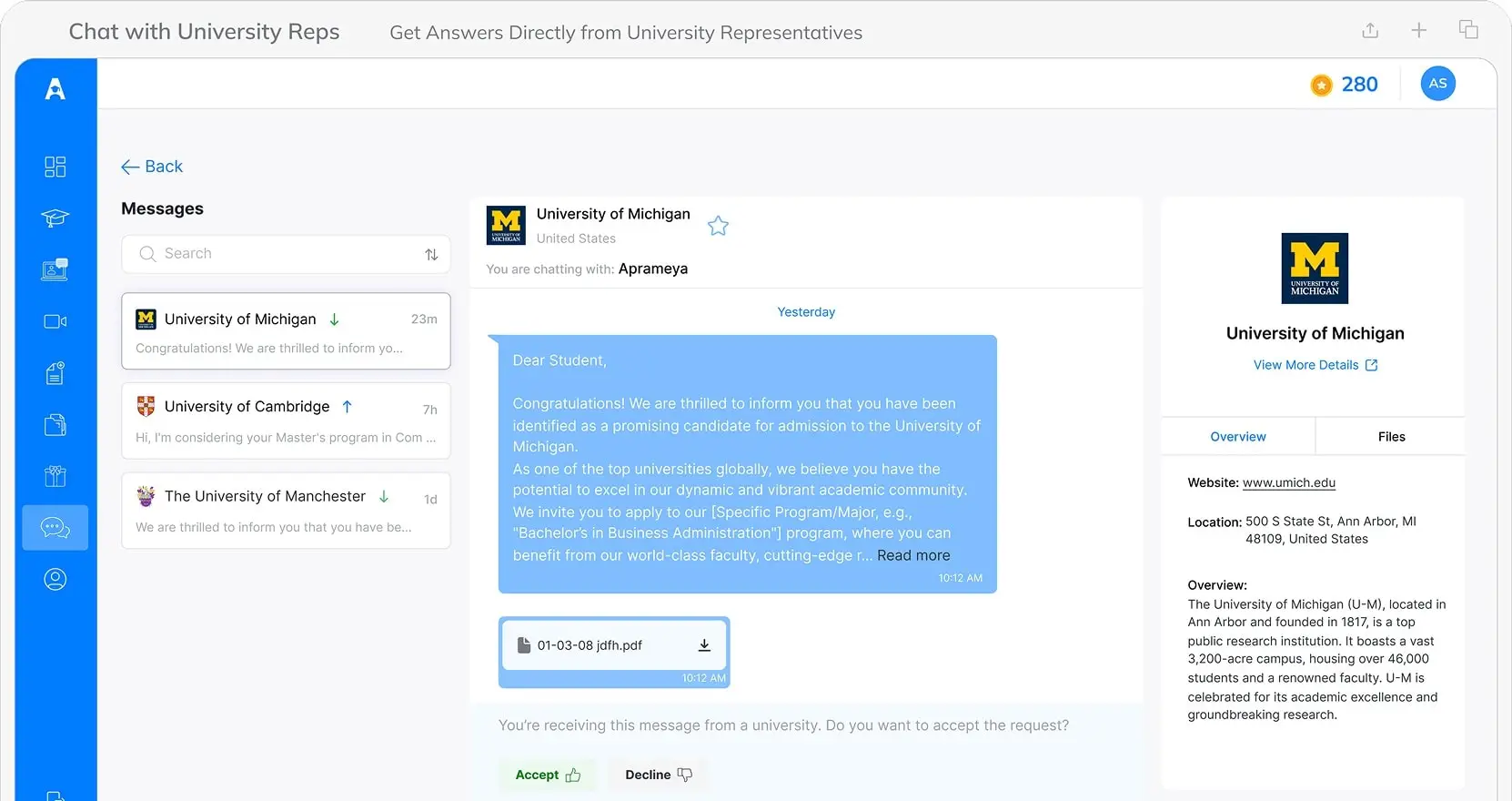Image resolution: width=1512 pixels, height=801 pixels.
Task: Click the 500 S State St location text
Action: point(1330,530)
